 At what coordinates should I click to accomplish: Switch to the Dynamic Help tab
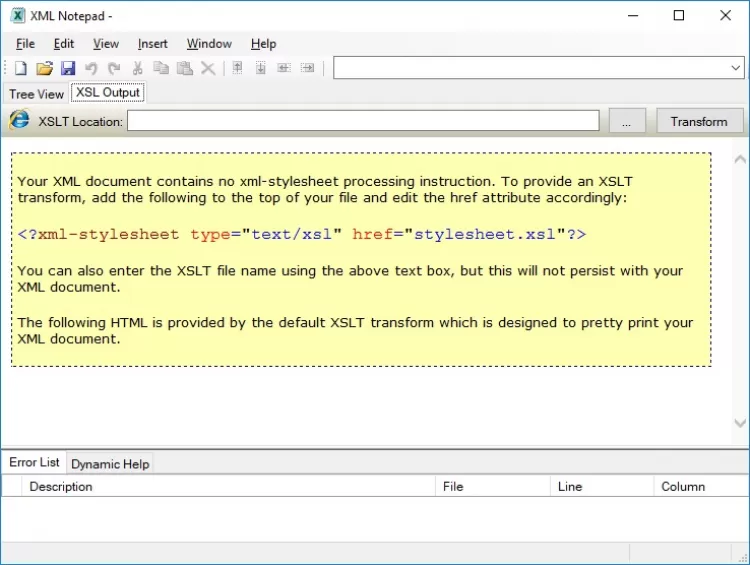110,464
